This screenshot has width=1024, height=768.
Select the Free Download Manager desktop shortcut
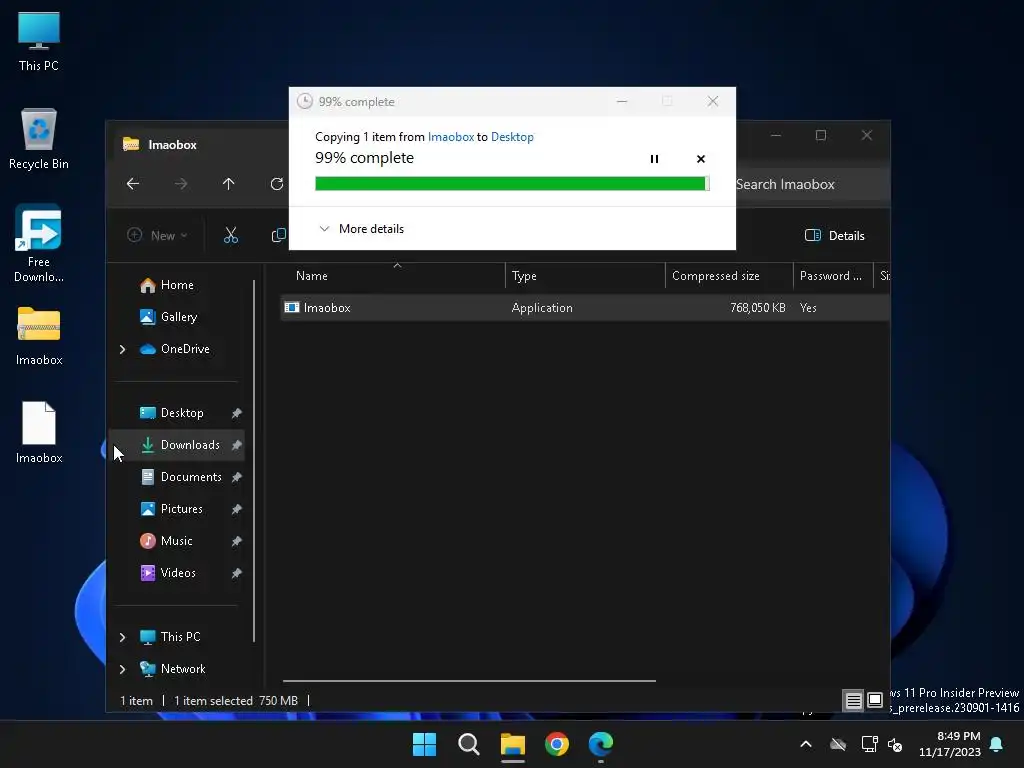[x=39, y=243]
